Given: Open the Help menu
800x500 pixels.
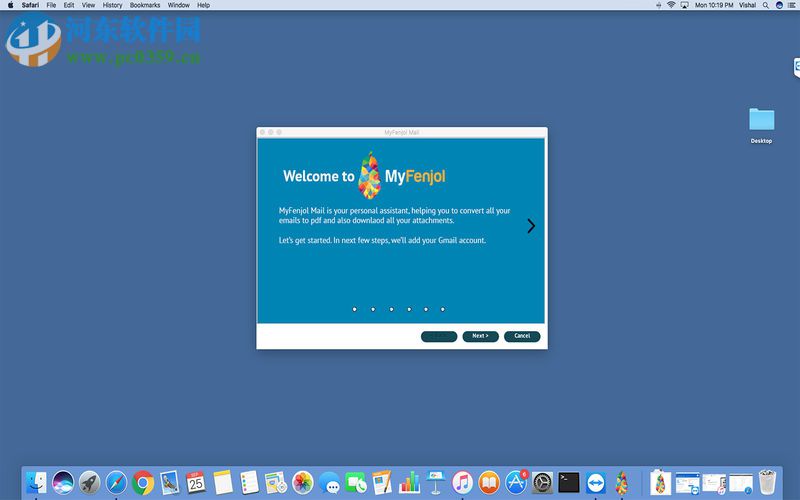Looking at the screenshot, I should pos(204,5).
